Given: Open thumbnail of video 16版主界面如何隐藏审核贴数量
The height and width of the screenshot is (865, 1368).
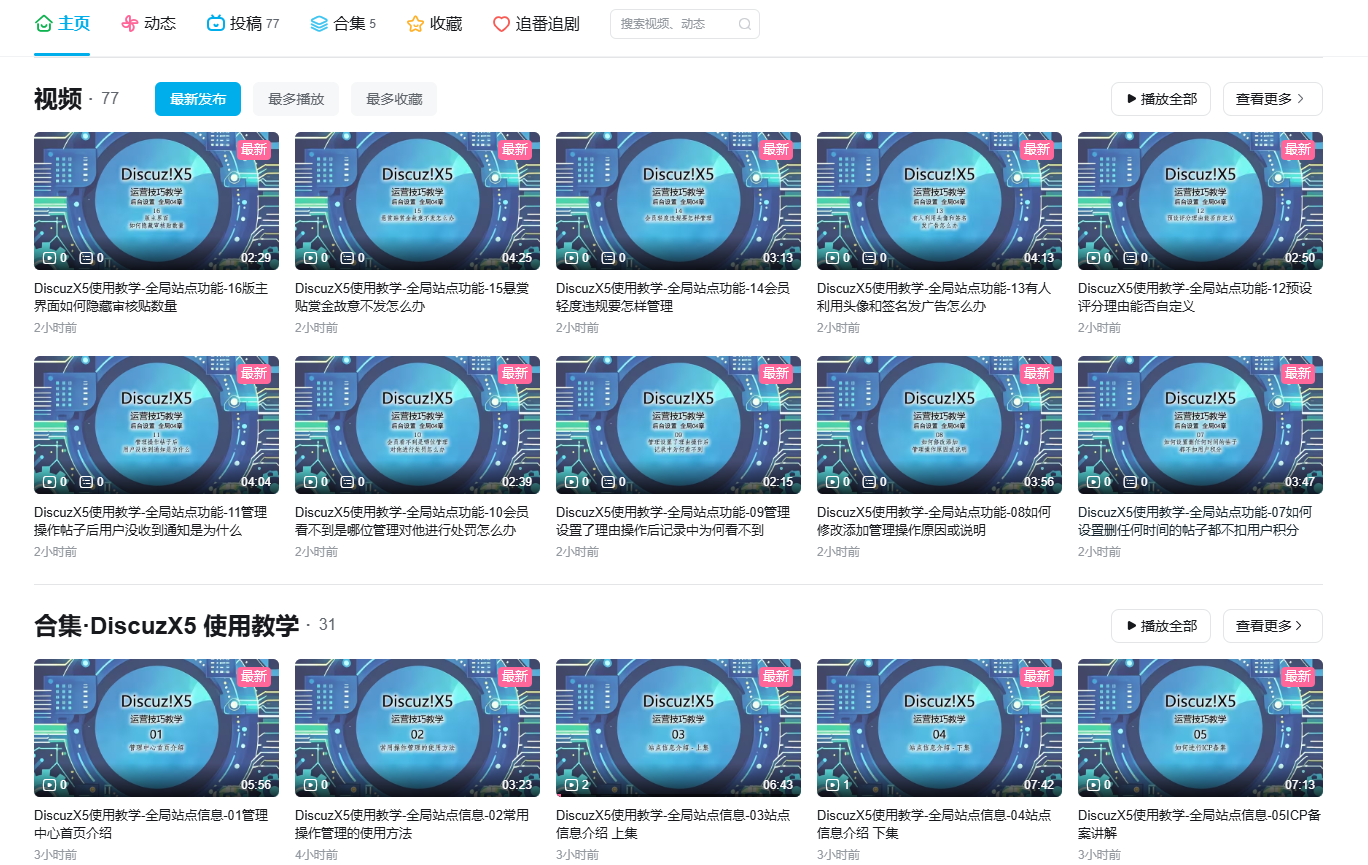Looking at the screenshot, I should [156, 201].
